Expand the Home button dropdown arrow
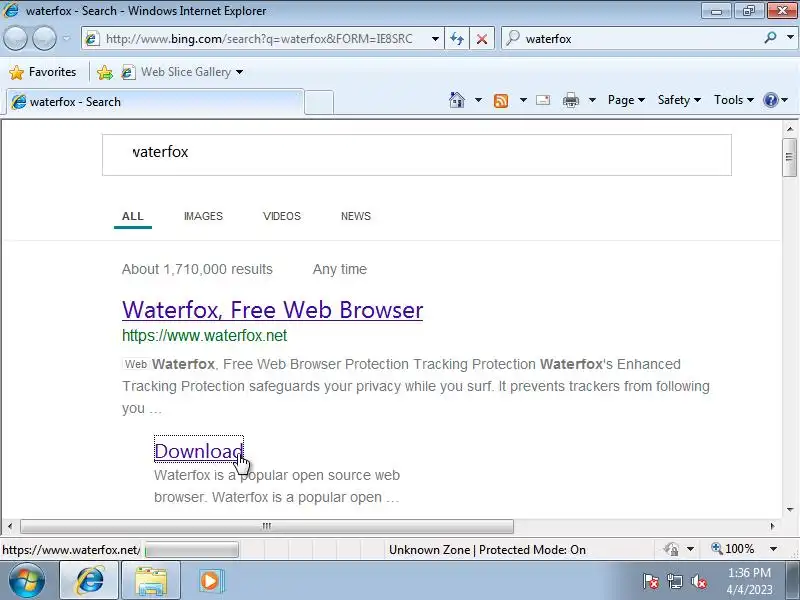 point(478,100)
